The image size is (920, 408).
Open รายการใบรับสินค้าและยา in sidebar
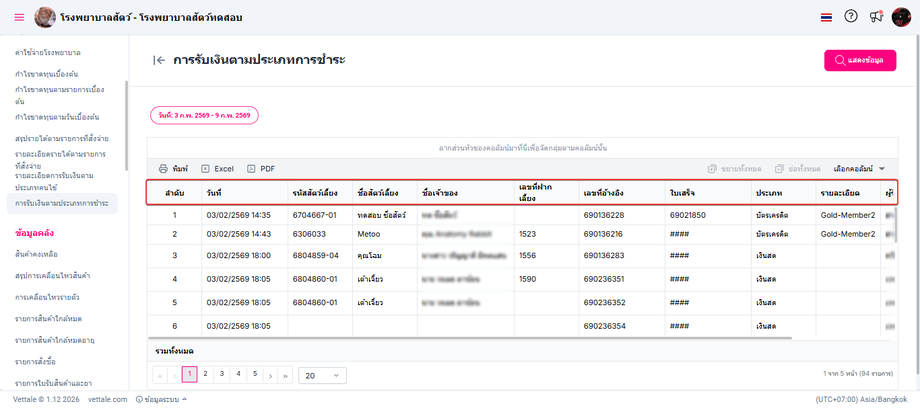pos(53,383)
